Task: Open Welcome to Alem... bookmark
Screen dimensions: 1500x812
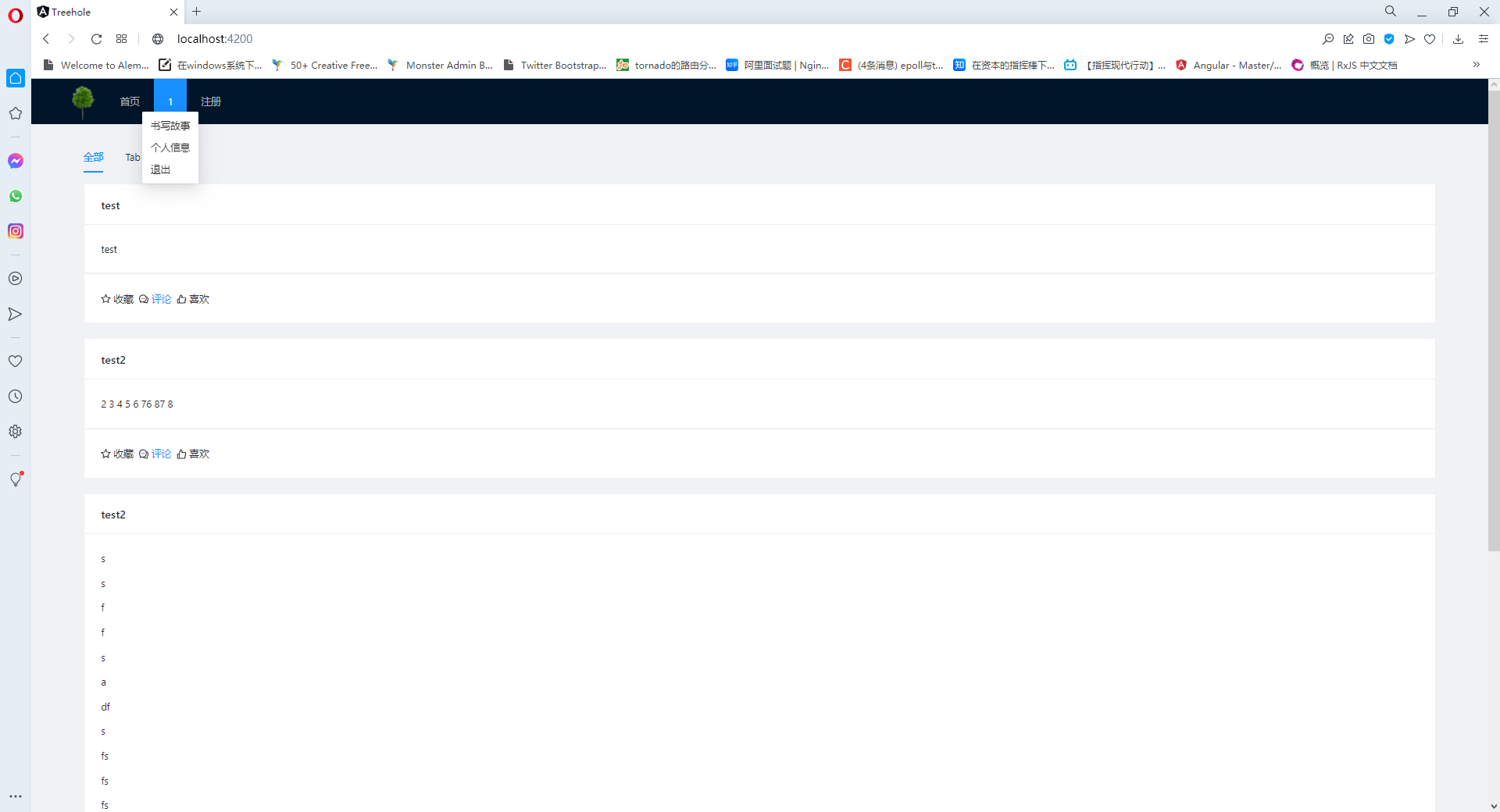Action: click(96, 65)
